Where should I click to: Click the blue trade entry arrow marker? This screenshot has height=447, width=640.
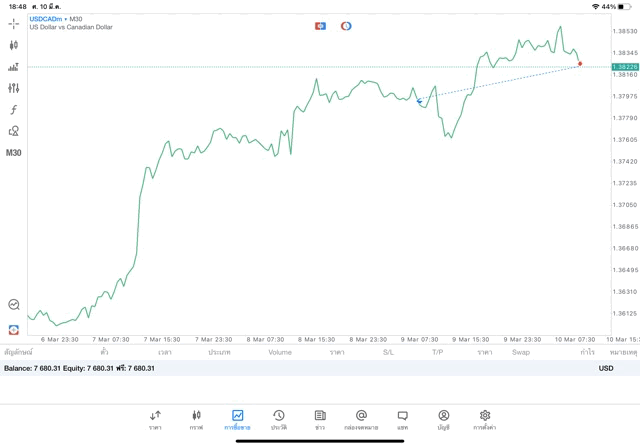click(x=419, y=101)
